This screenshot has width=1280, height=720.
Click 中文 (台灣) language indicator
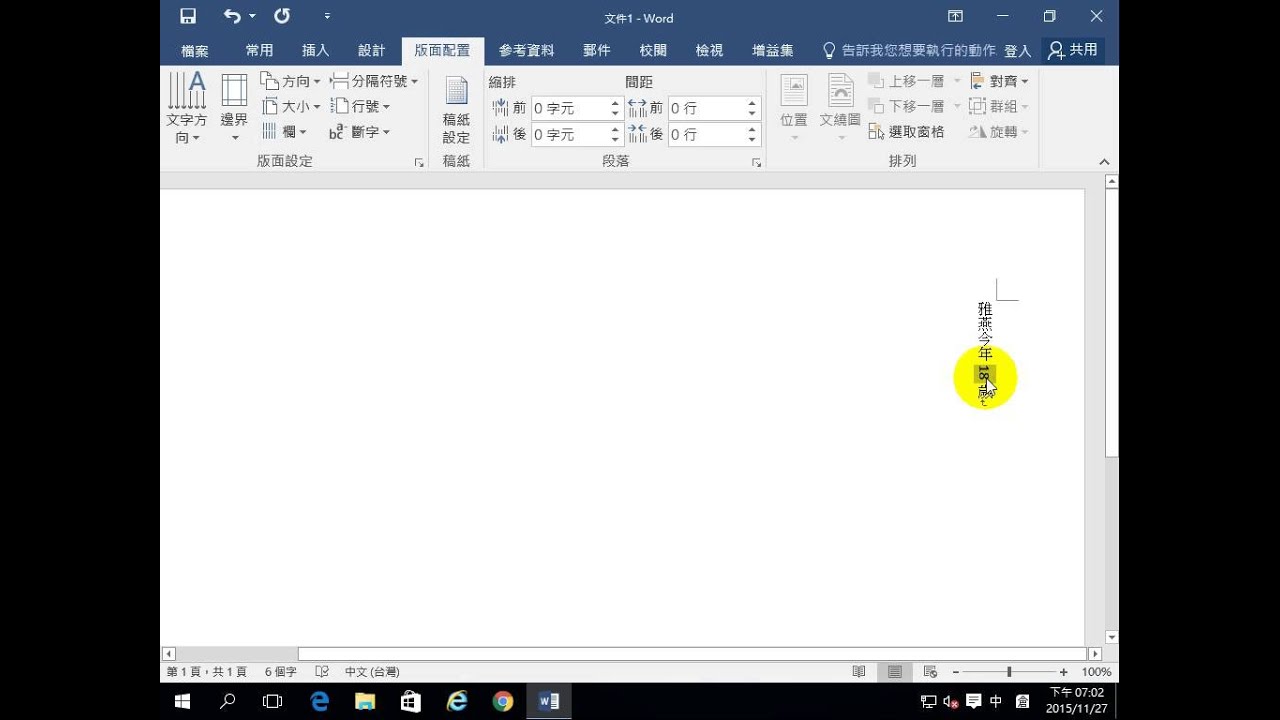coord(372,672)
